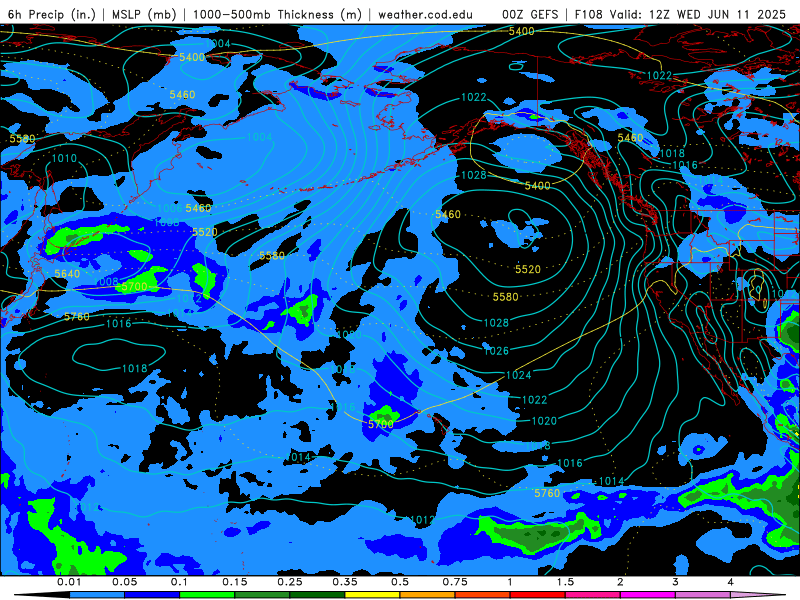Click the 1026 isobar label
This screenshot has width=800, height=600.
496,351
